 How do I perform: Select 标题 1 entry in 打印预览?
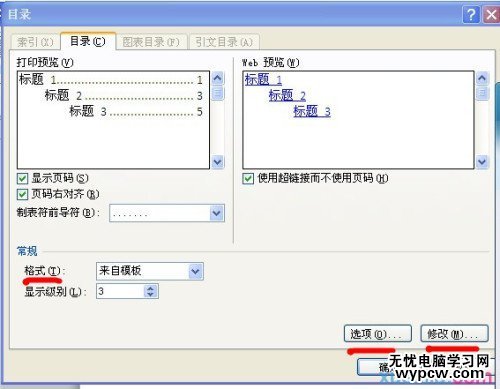tap(111, 80)
